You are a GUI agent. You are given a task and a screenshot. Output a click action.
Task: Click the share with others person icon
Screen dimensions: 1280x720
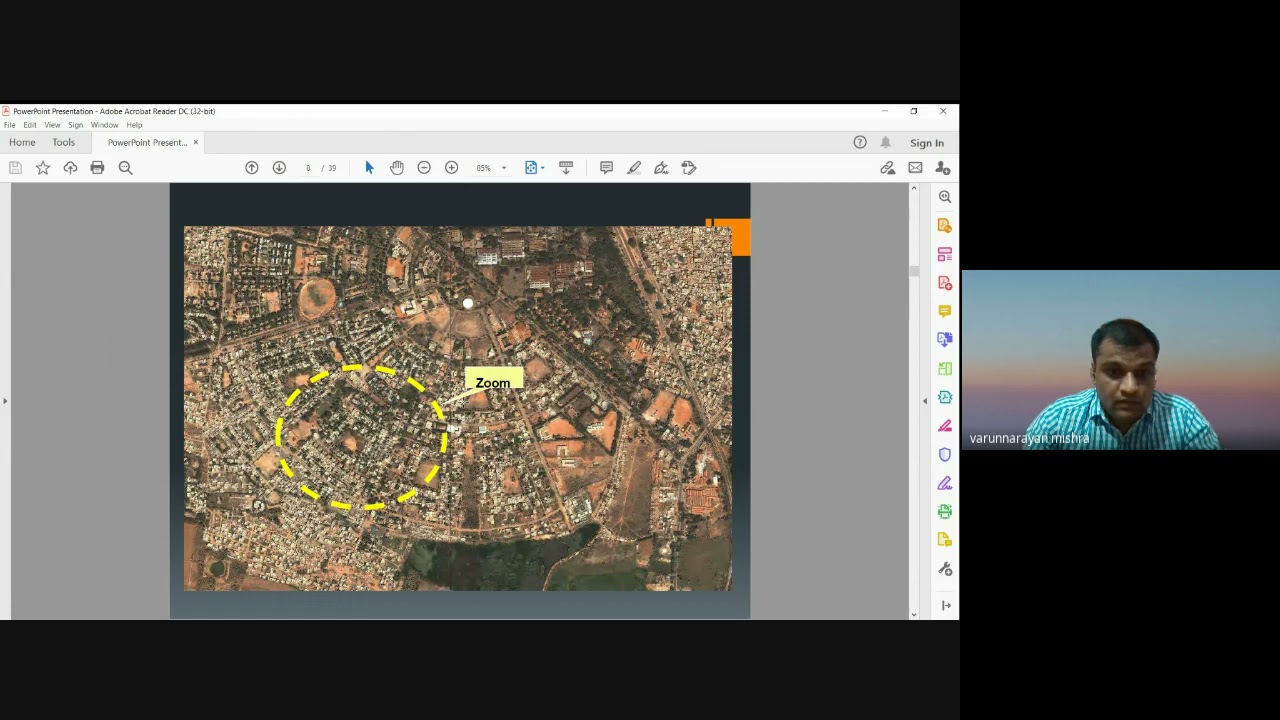943,168
